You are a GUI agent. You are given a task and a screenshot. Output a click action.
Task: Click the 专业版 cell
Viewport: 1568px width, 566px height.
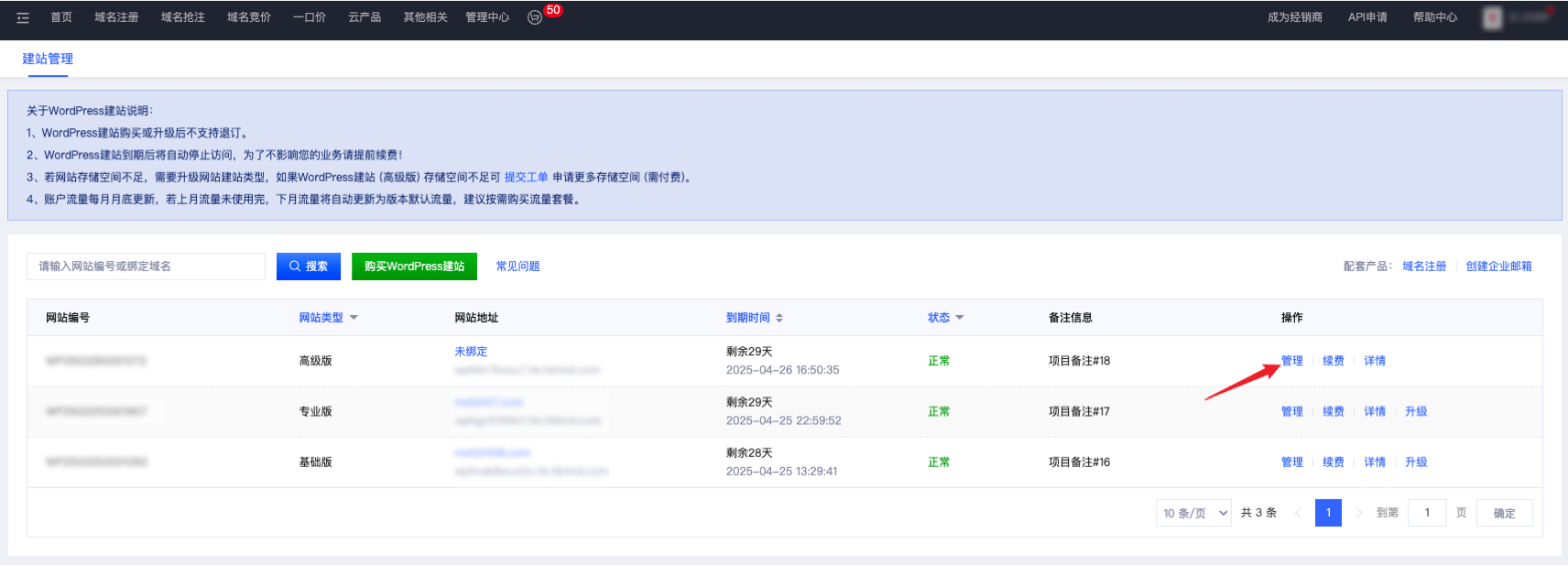[x=315, y=412]
